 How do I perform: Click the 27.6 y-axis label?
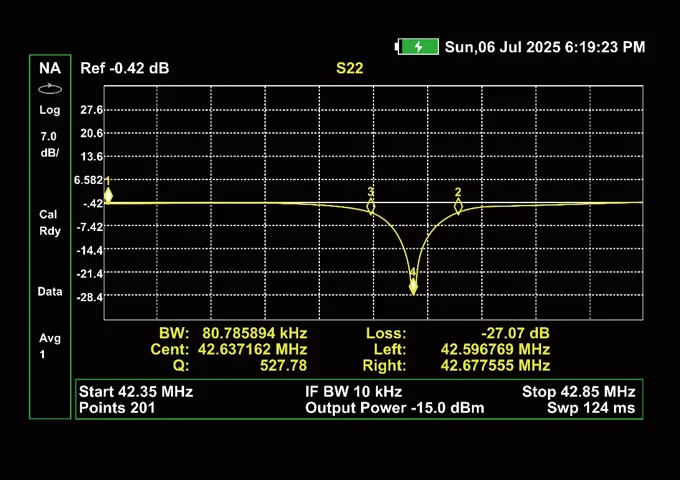click(91, 110)
